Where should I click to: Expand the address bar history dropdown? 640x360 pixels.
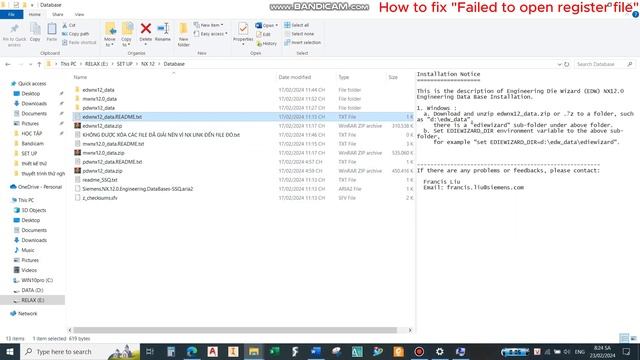pyautogui.click(x=559, y=64)
